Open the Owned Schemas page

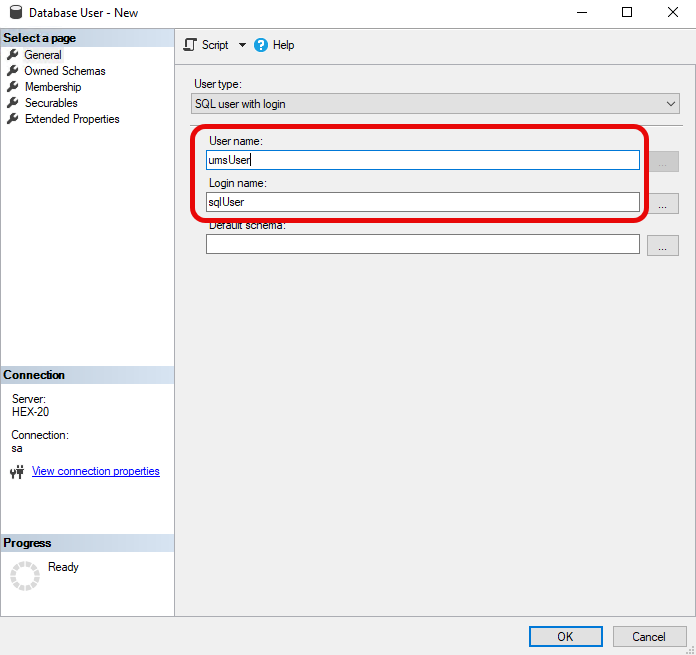click(64, 71)
